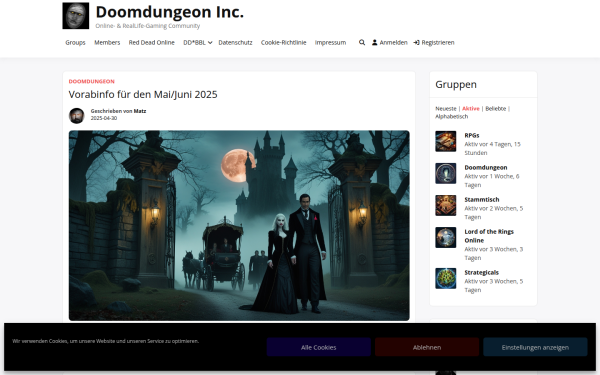The height and width of the screenshot is (375, 600).
Task: Click text 'Aktiv vor 4 Tagen, 15 Stunden'
Action: 492,148
